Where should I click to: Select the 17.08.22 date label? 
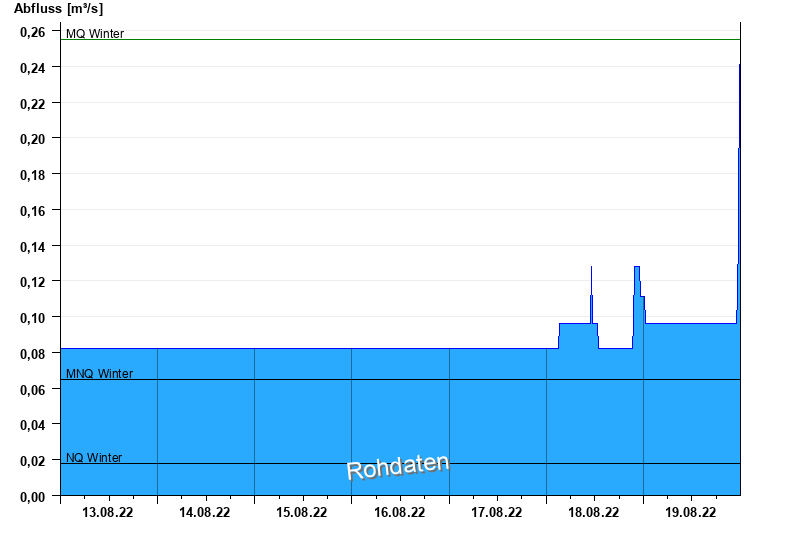click(x=496, y=512)
